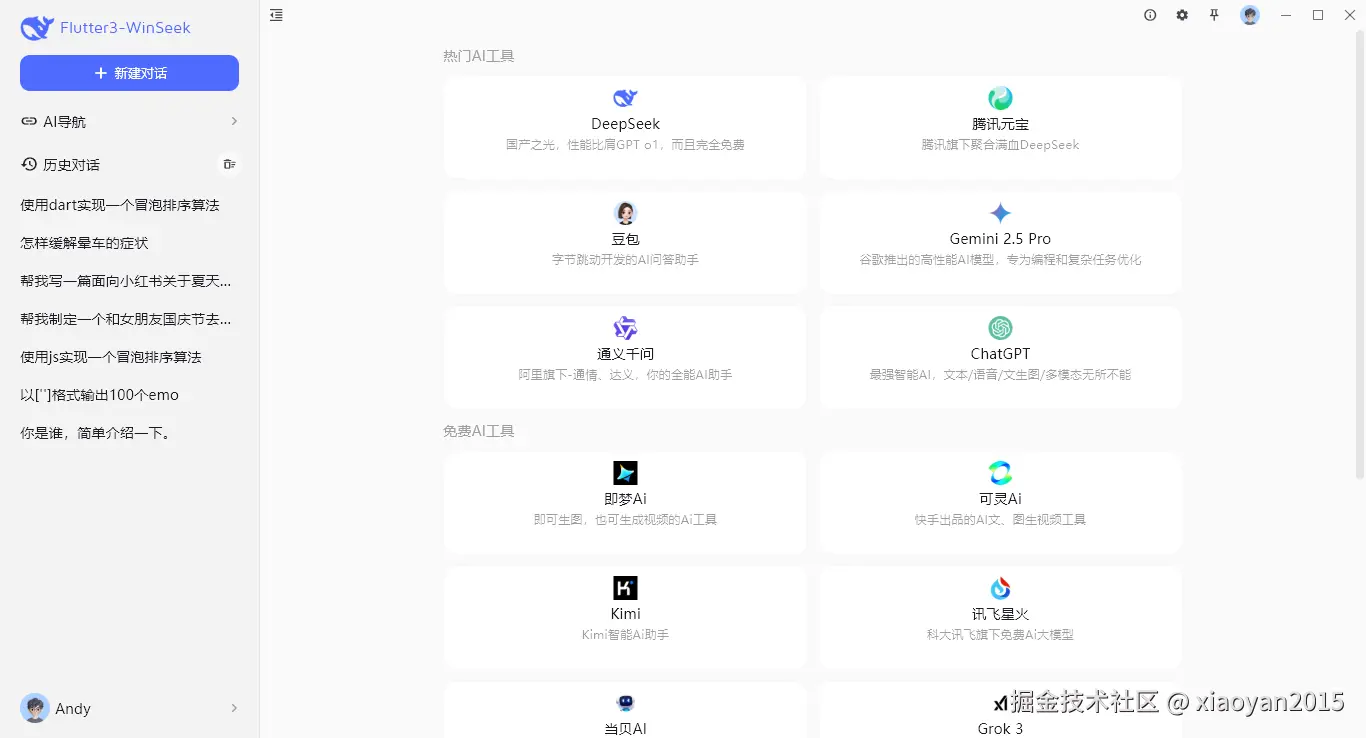Screen dimensions: 1366x738
Task: Open the DeepSeek card title
Action: click(x=625, y=124)
